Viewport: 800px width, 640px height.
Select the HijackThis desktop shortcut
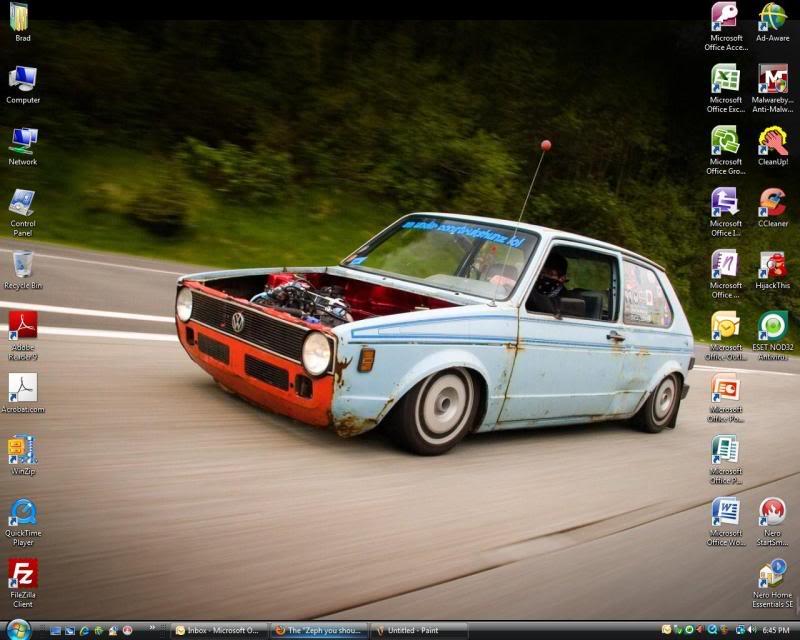pyautogui.click(x=772, y=270)
